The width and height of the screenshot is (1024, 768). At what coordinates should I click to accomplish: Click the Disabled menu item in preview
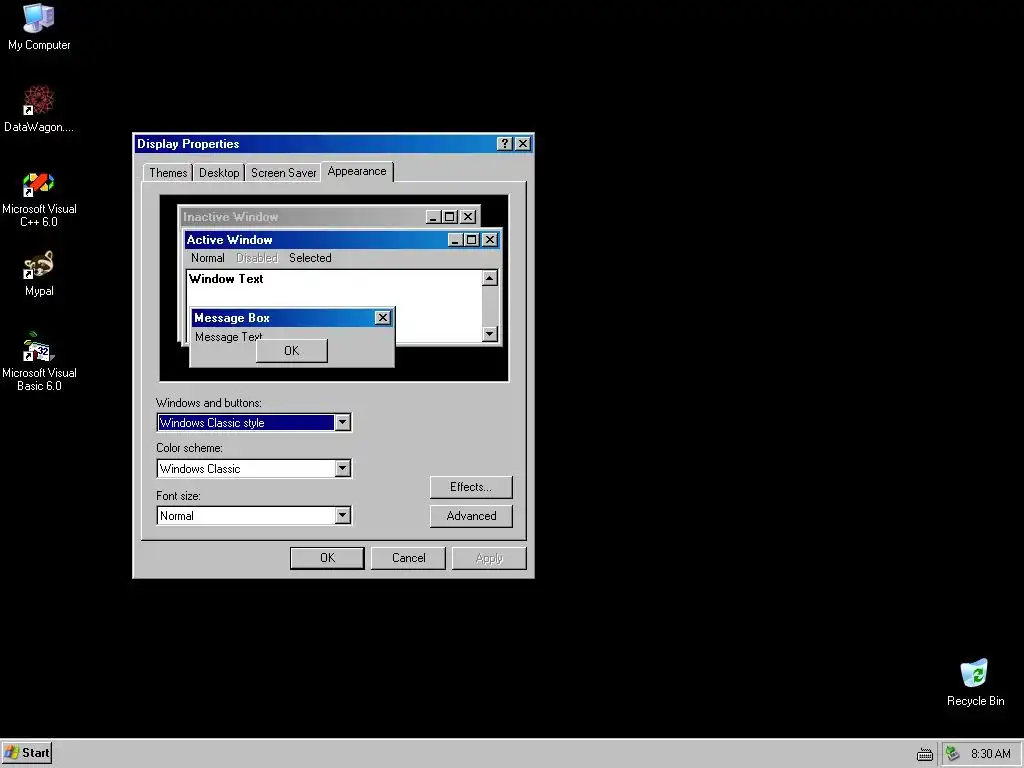coord(257,258)
